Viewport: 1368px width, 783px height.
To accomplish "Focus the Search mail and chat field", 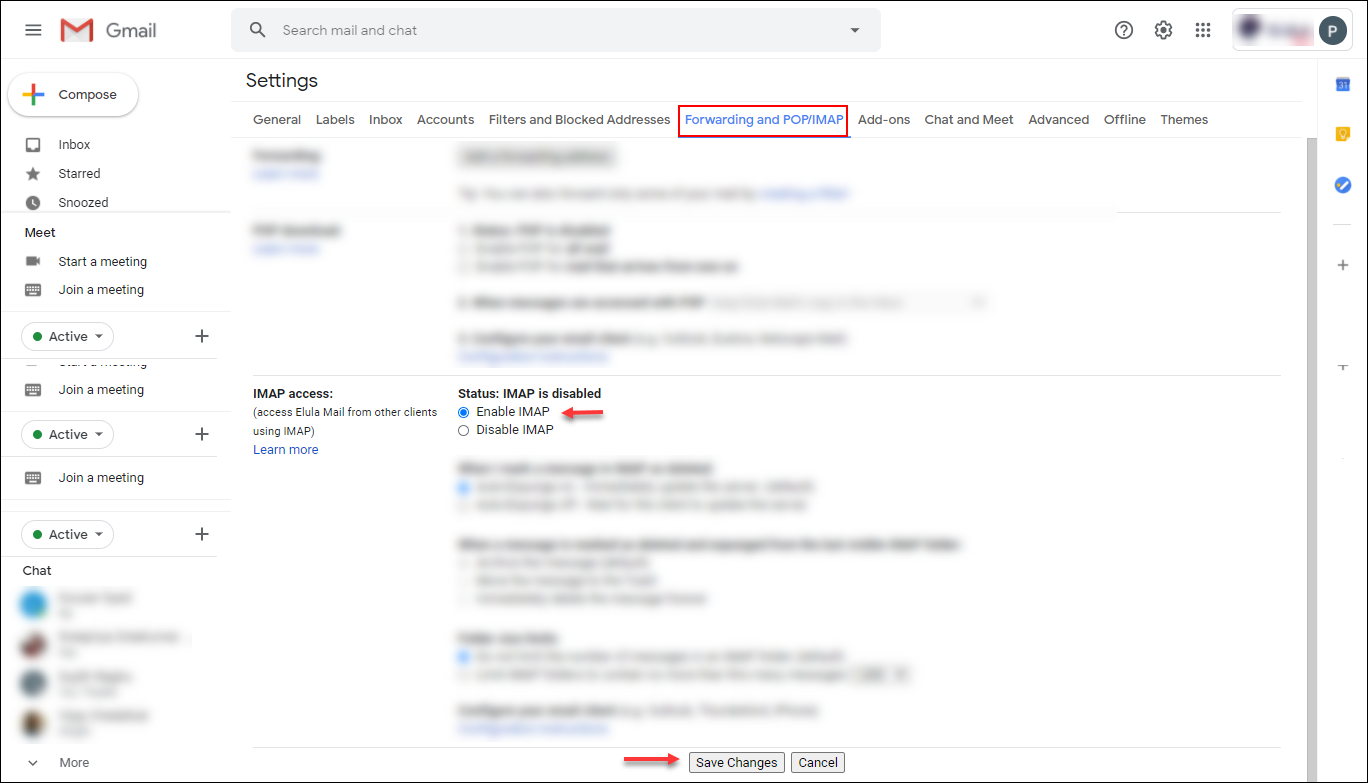I will pyautogui.click(x=556, y=30).
